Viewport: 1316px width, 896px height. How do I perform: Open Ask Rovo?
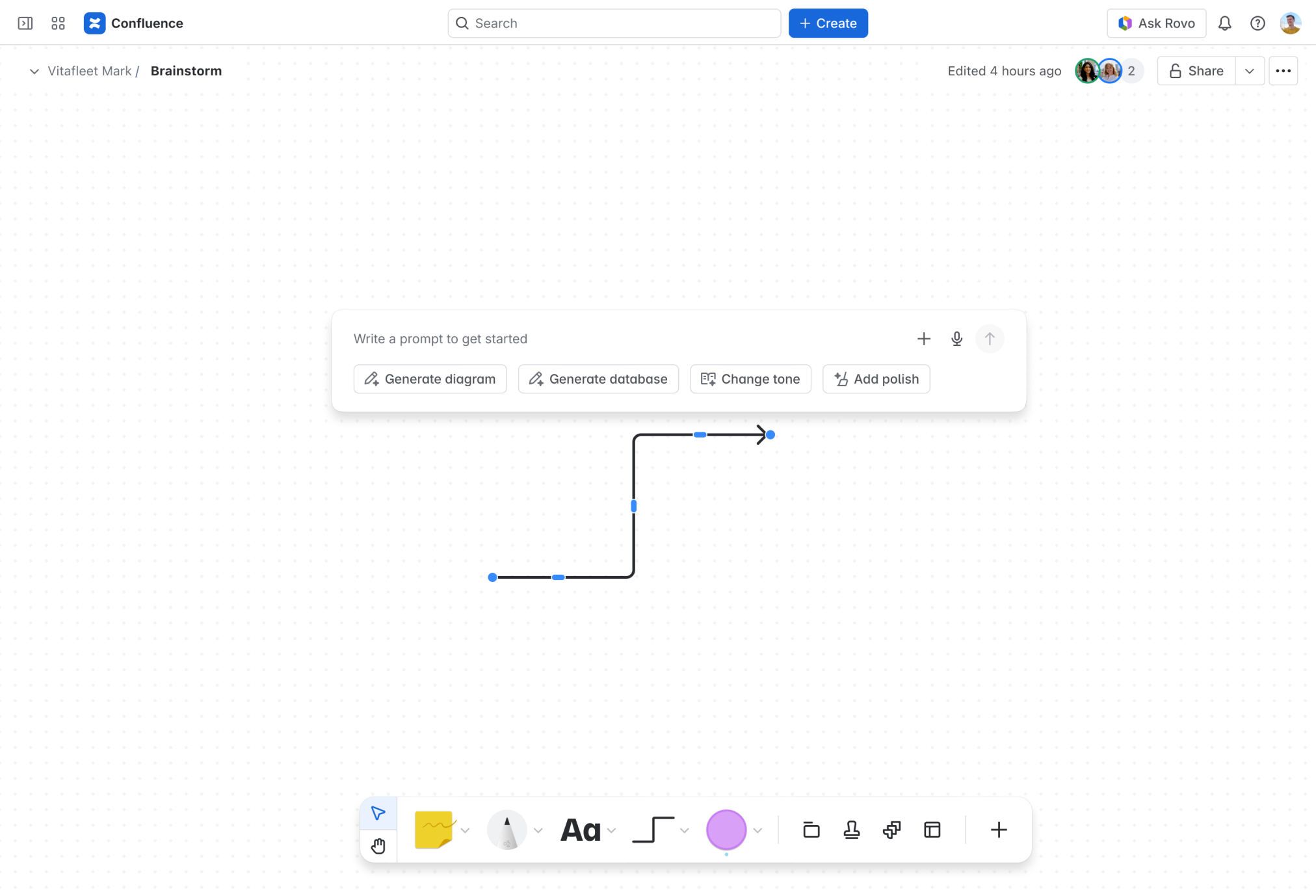(x=1156, y=23)
